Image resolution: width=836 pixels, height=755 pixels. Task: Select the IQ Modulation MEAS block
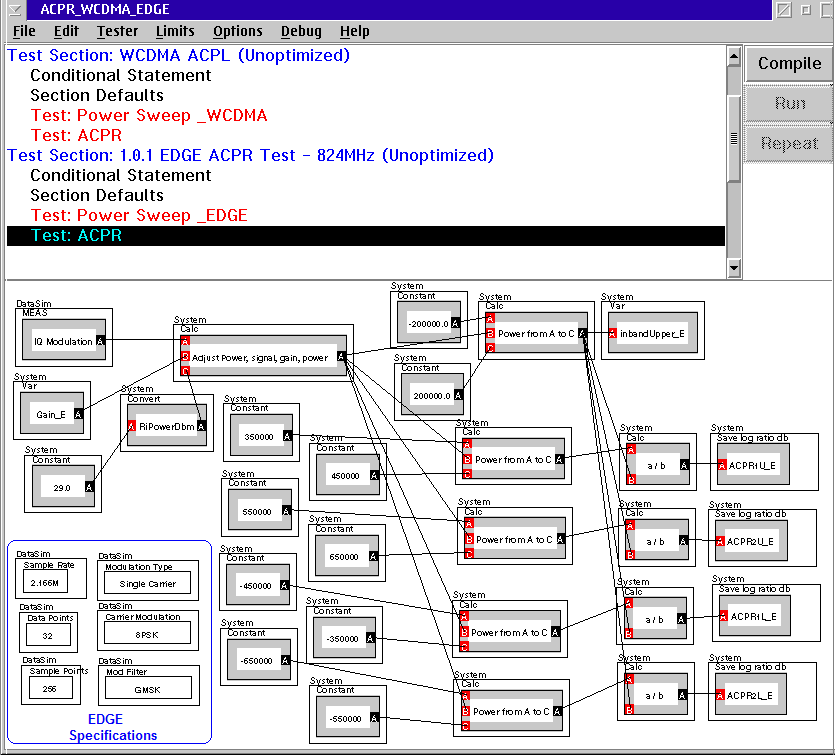pos(63,339)
